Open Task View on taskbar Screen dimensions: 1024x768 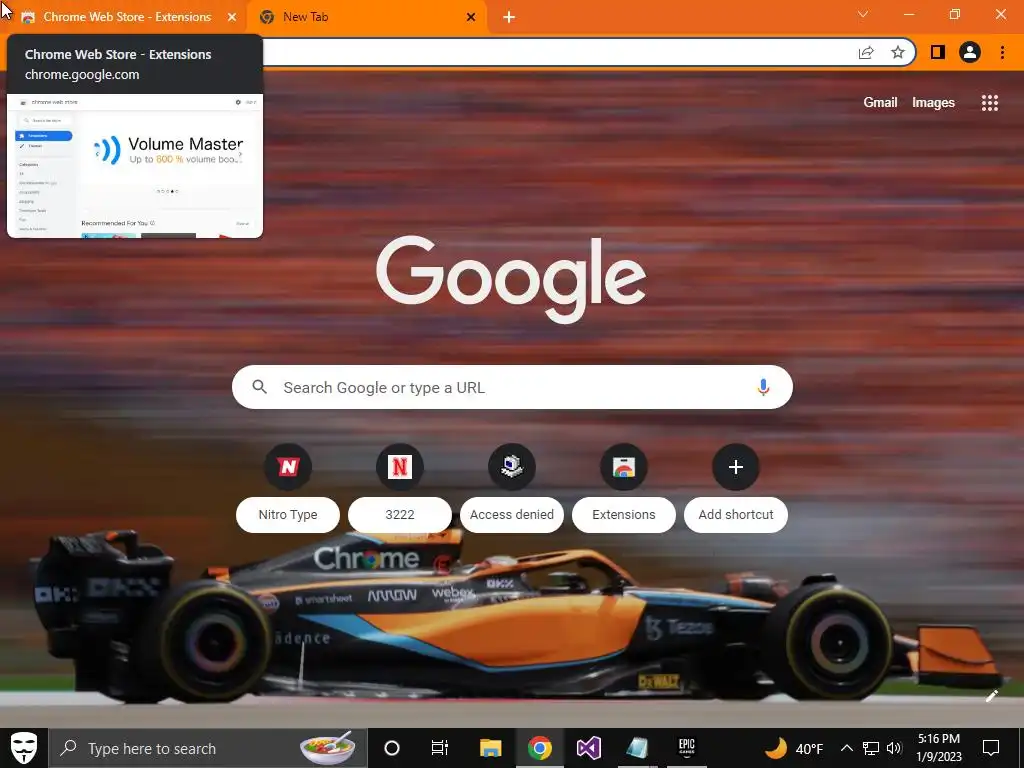[440, 748]
